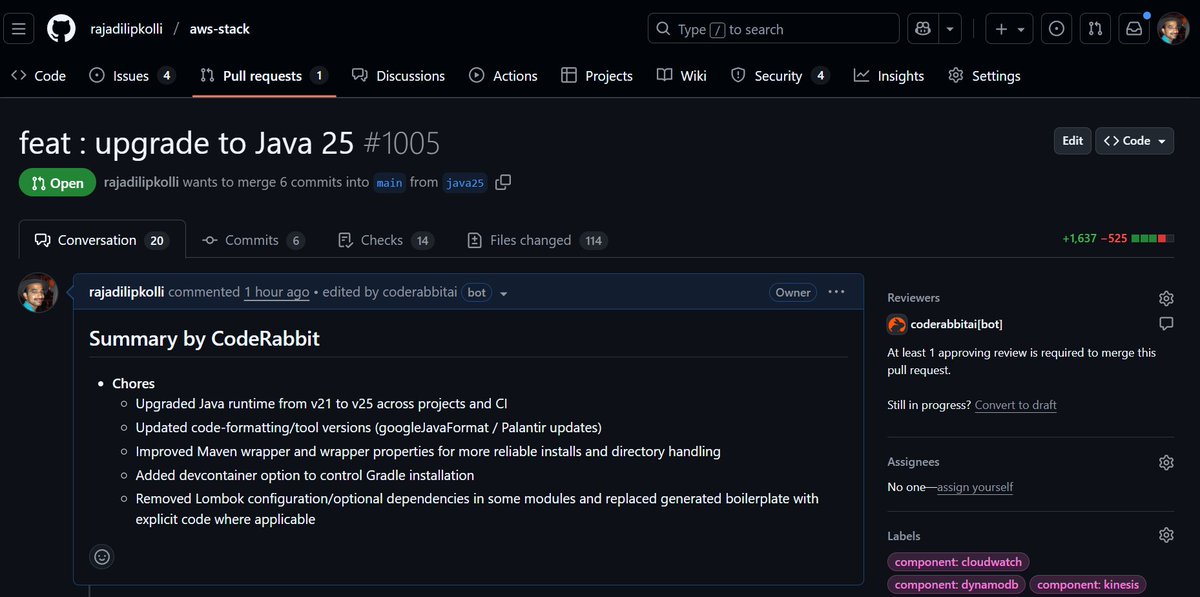Click the Owner badge on comment
Viewport: 1200px width, 597px height.
tap(793, 293)
